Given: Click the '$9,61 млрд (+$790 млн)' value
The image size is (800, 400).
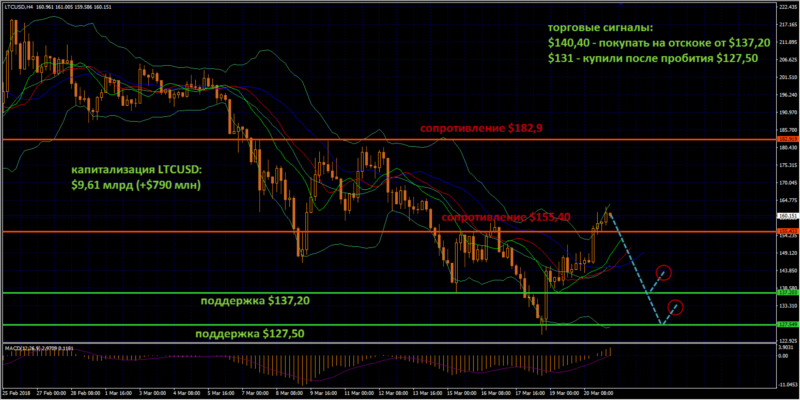Looking at the screenshot, I should coord(136,186).
